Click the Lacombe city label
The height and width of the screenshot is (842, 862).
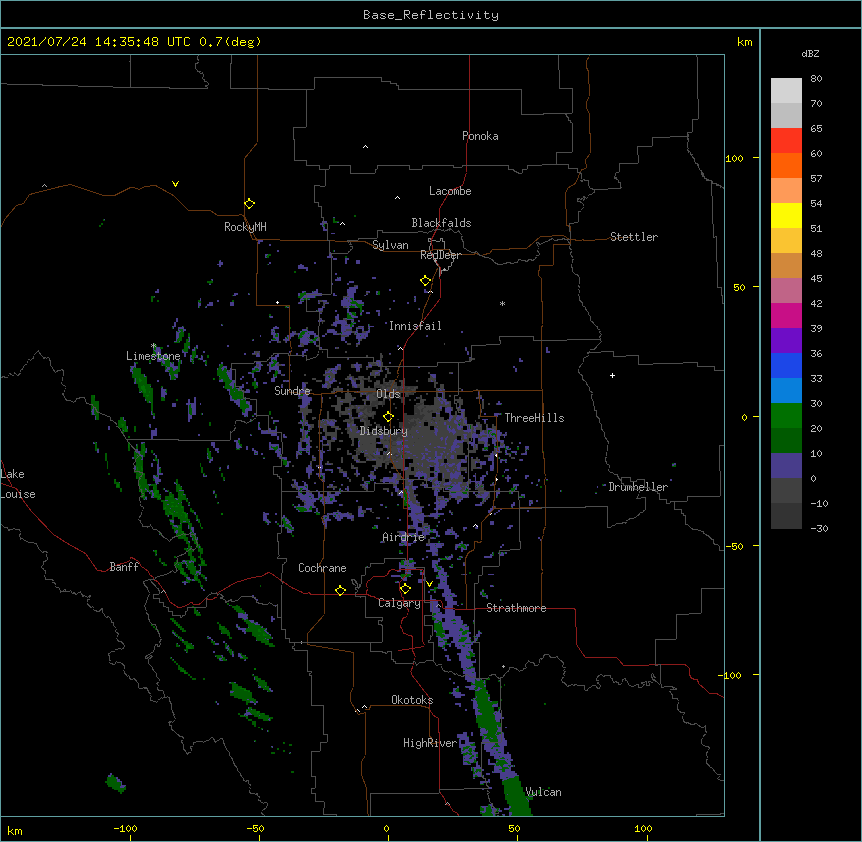click(450, 191)
